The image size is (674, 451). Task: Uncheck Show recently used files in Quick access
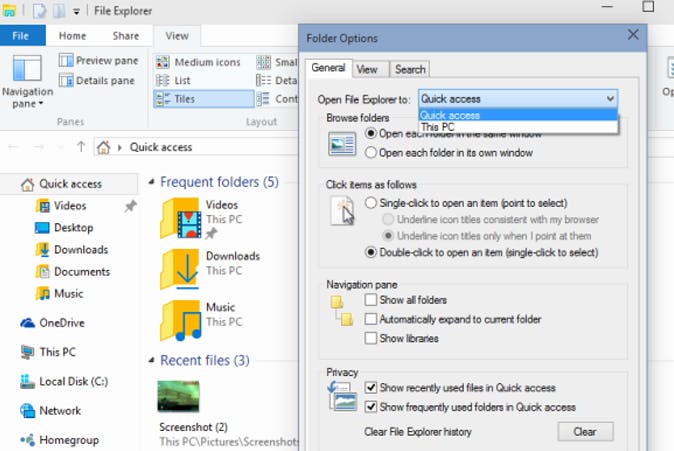460,388
